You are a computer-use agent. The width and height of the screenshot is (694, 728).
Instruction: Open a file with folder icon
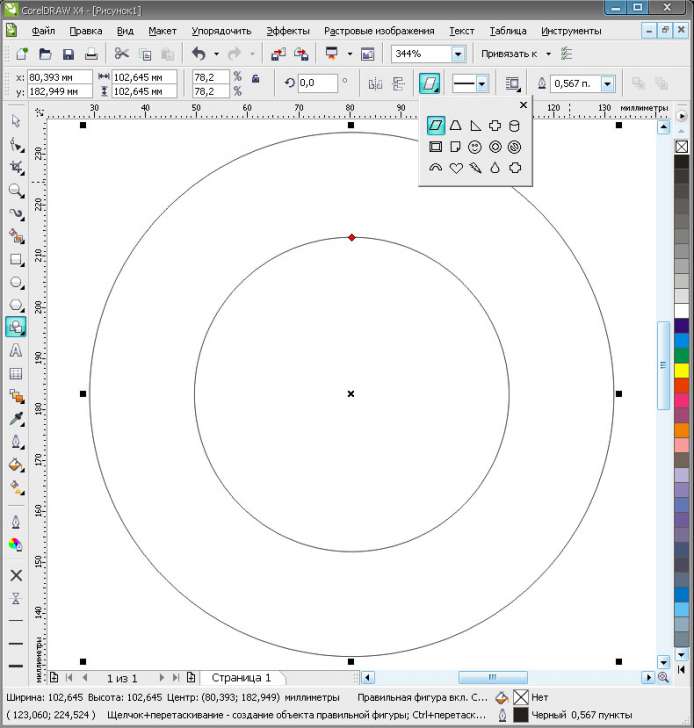(x=45, y=54)
